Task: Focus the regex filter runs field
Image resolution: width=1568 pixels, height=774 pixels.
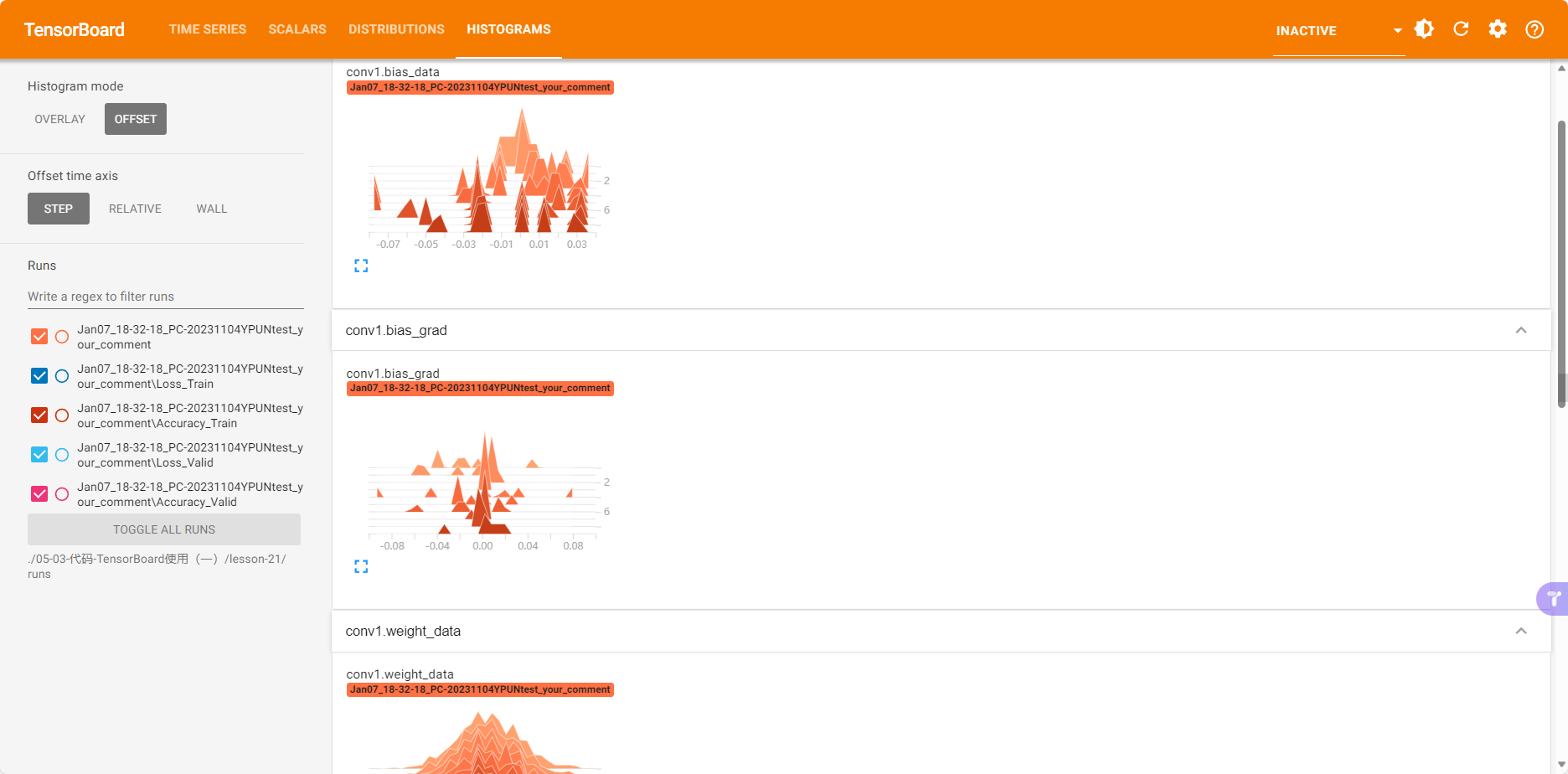Action: click(x=166, y=297)
